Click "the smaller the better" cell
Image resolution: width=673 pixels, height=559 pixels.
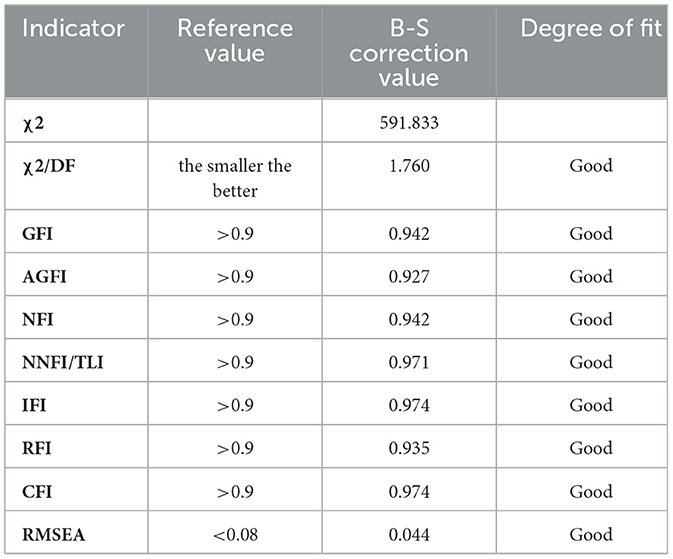[x=235, y=178]
